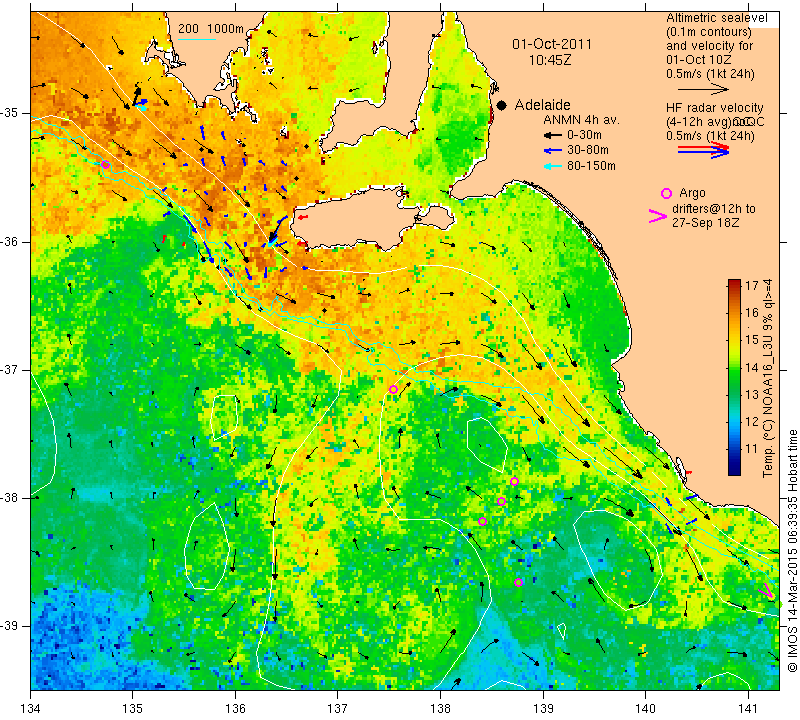This screenshot has height=720, width=800.
Task: Click the red and blue HF radar legend arrows
Action: click(704, 150)
